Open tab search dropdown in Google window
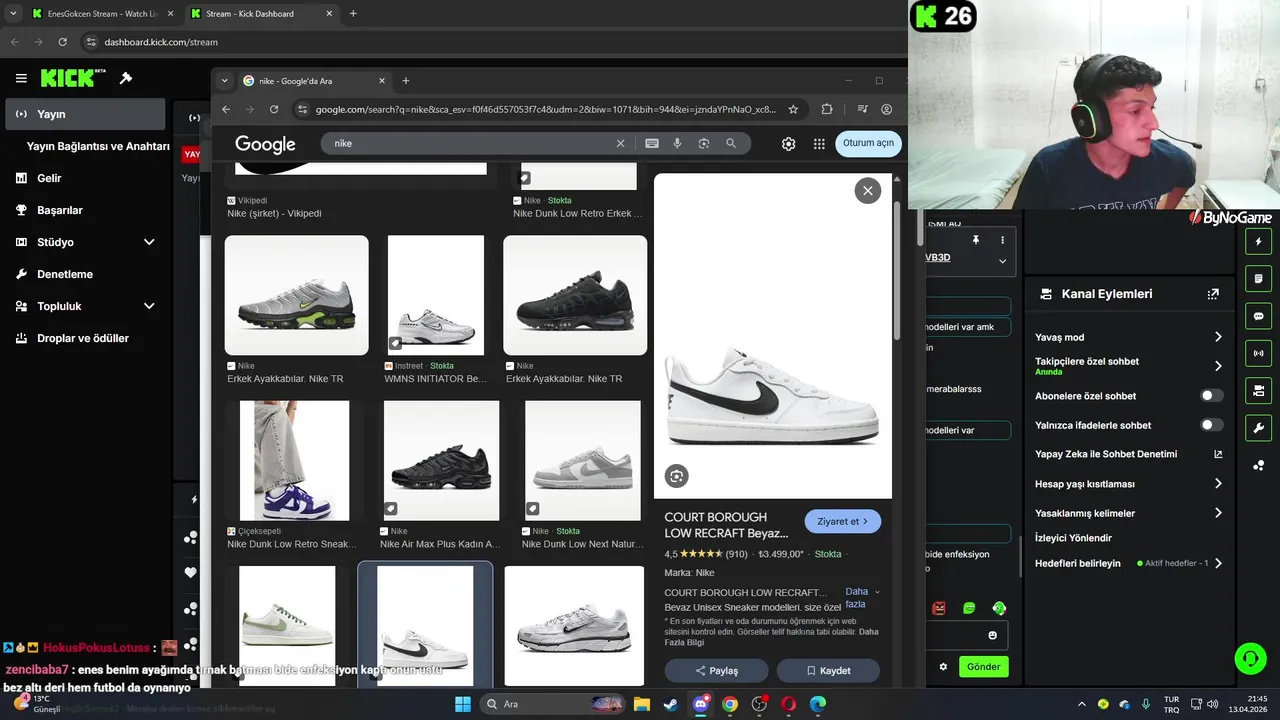 [x=224, y=81]
